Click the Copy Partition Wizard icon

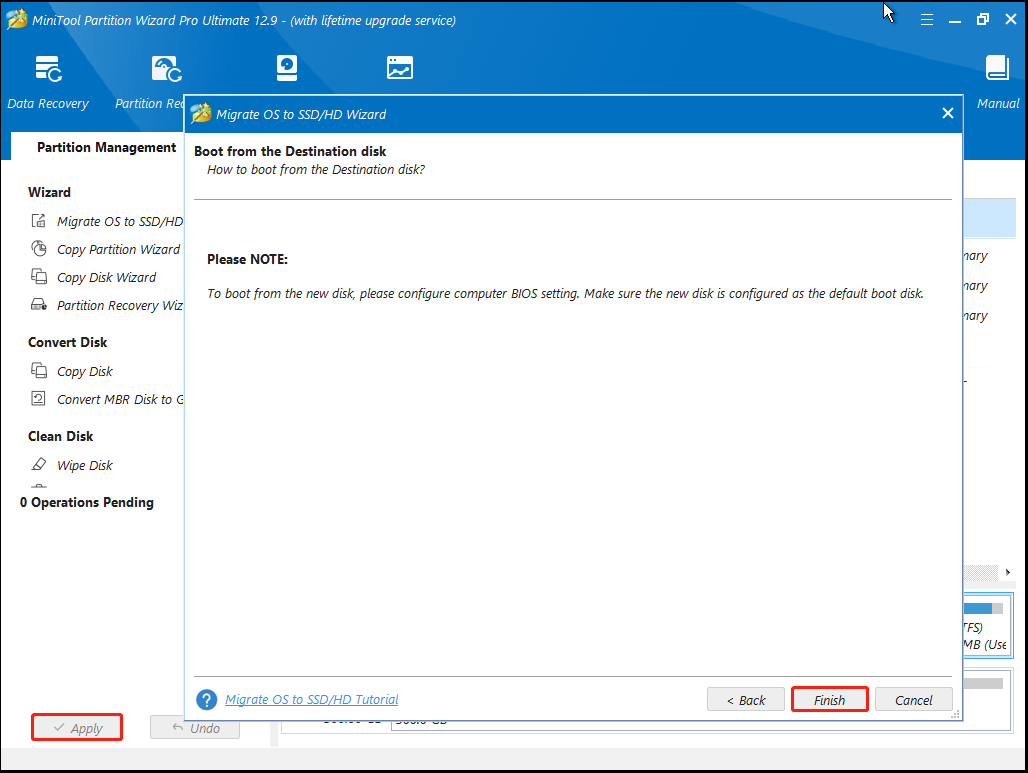pyautogui.click(x=39, y=249)
